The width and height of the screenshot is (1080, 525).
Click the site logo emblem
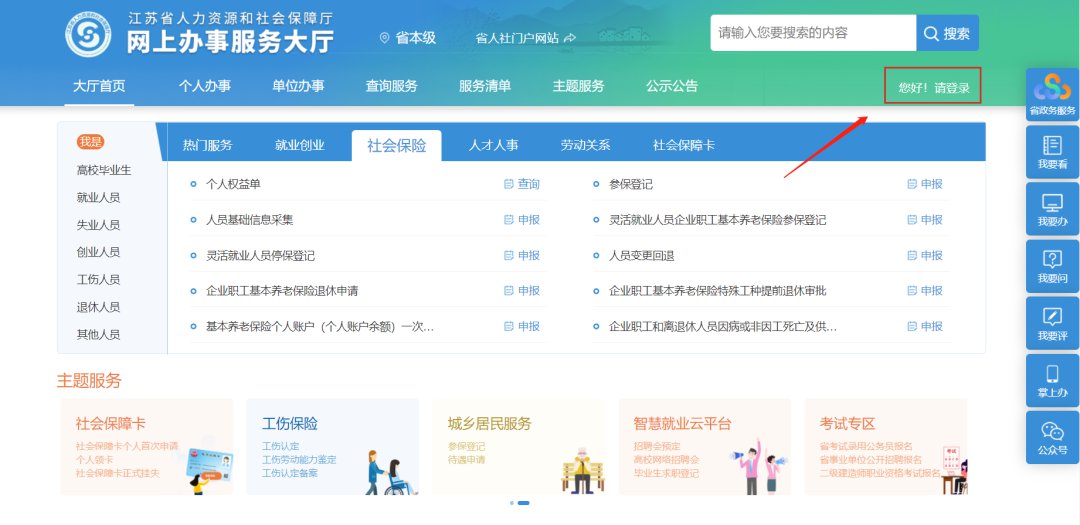[89, 35]
